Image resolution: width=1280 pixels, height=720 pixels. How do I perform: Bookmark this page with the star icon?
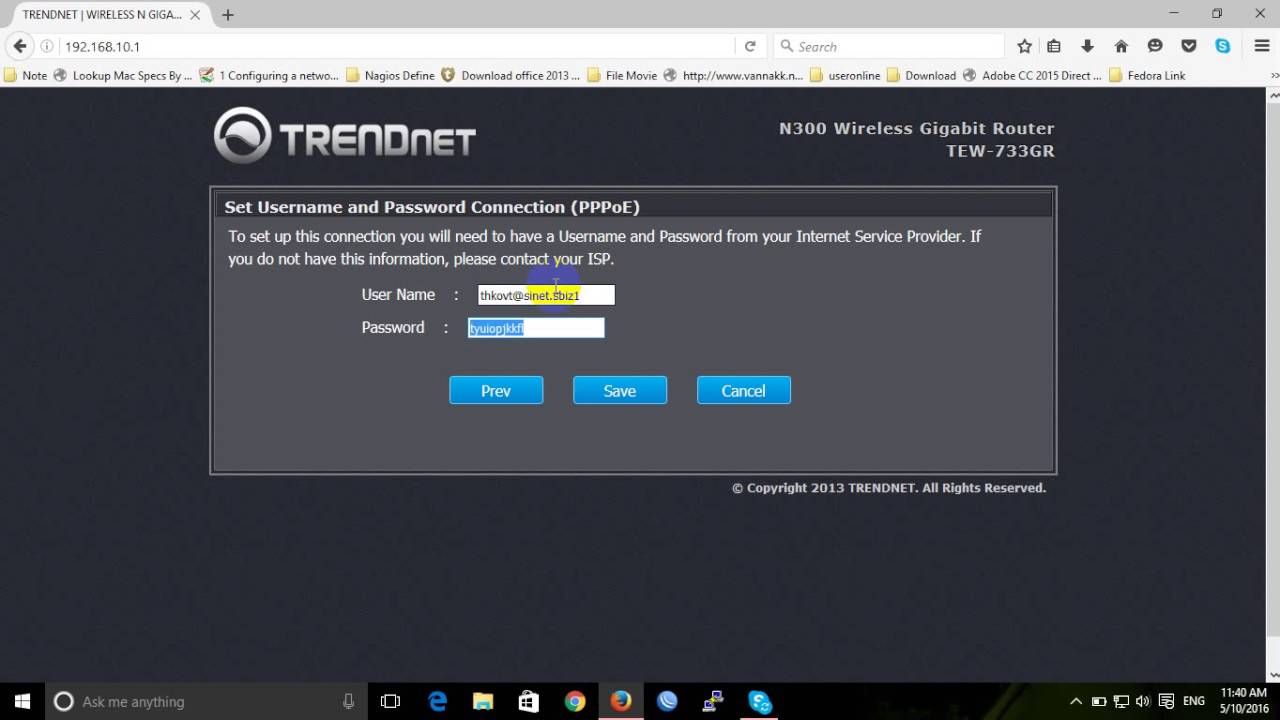point(1024,46)
